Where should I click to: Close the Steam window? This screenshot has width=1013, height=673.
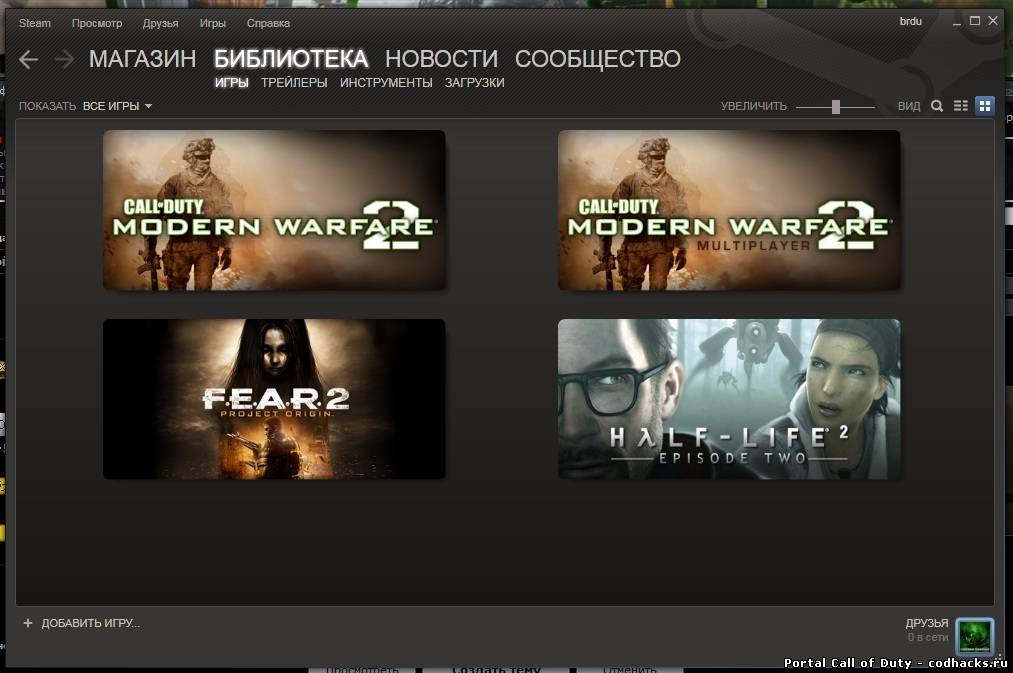(993, 21)
